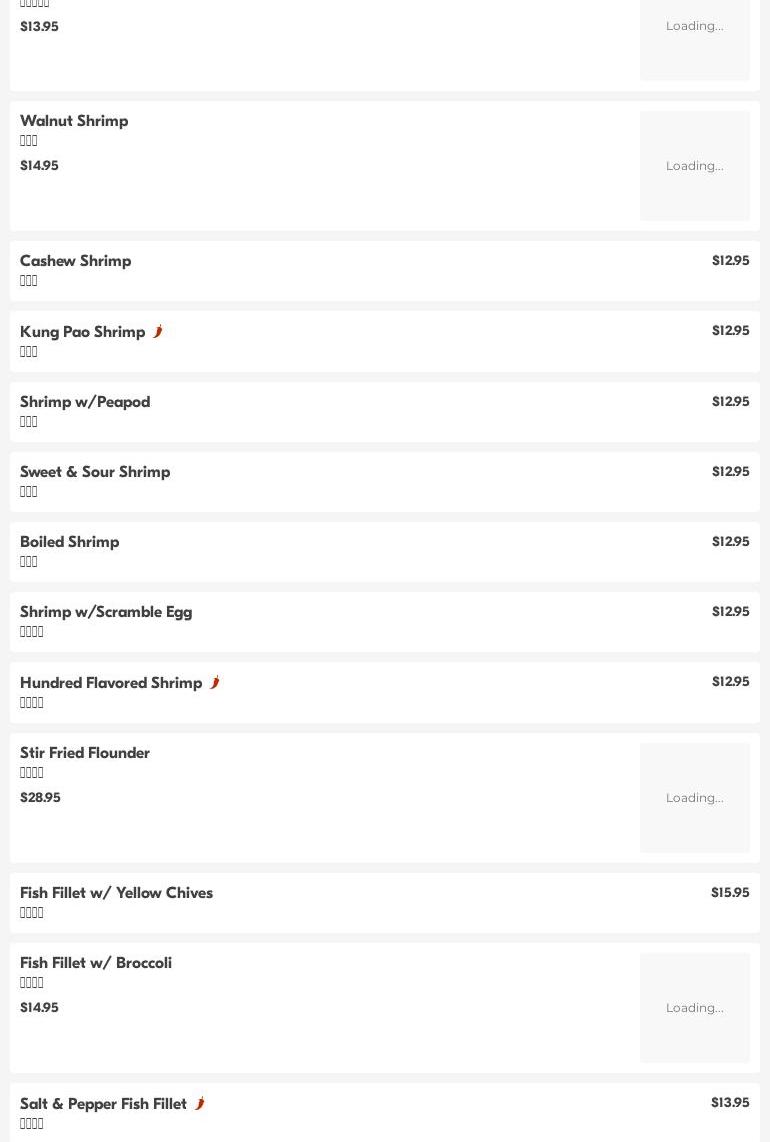
Task: Open the Walnut Shrimp image placeholder
Action: (x=694, y=166)
